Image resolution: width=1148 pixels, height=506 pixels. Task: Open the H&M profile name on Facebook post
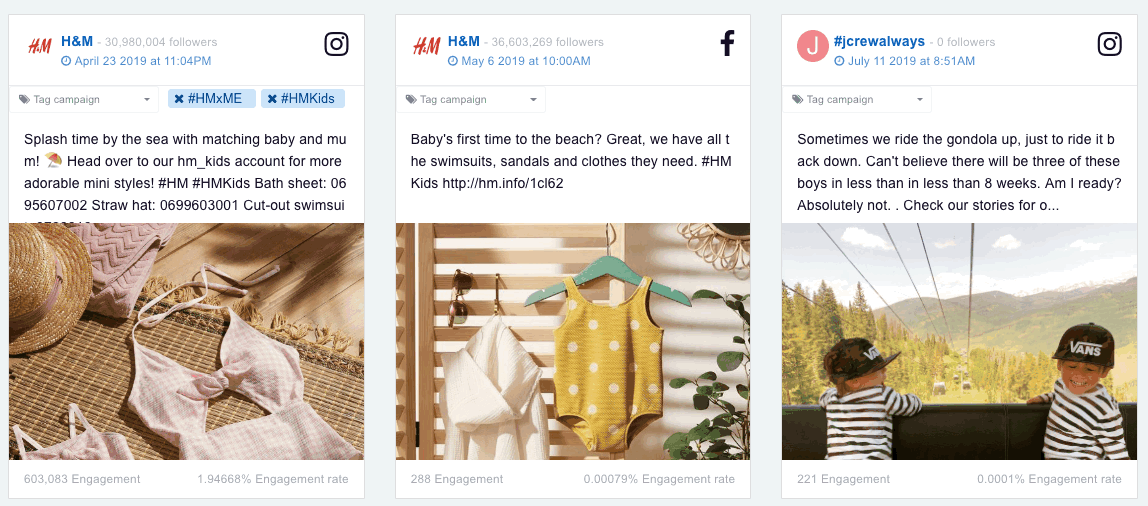463,42
